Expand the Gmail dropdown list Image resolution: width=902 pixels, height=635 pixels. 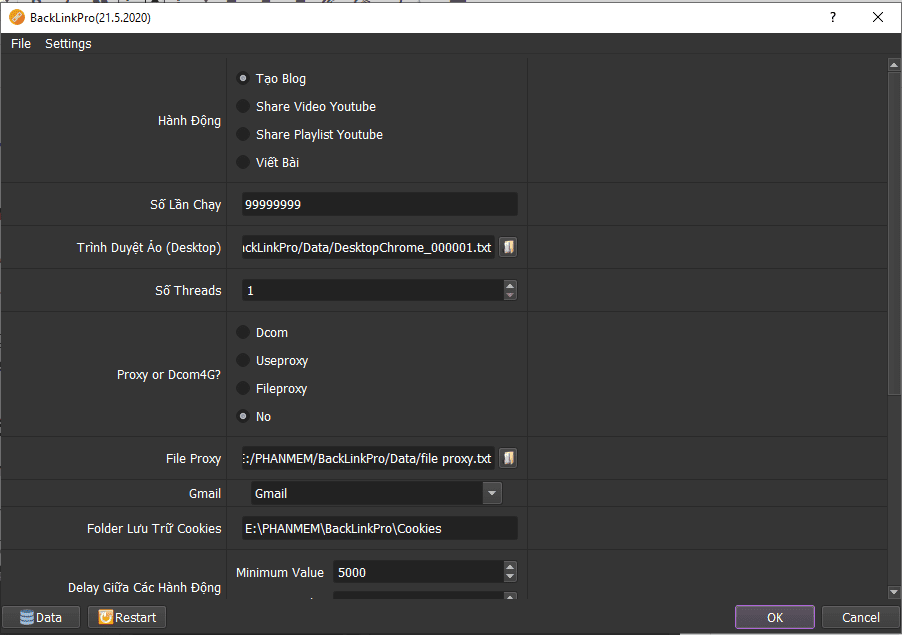pos(491,493)
